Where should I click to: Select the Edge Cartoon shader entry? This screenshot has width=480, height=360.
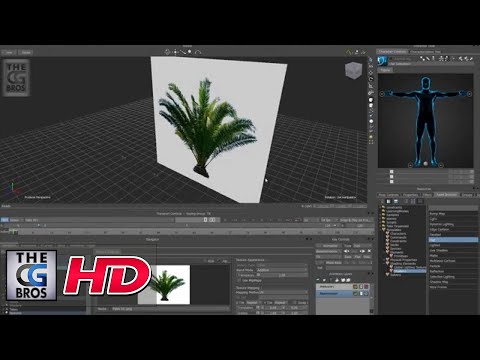453,229
